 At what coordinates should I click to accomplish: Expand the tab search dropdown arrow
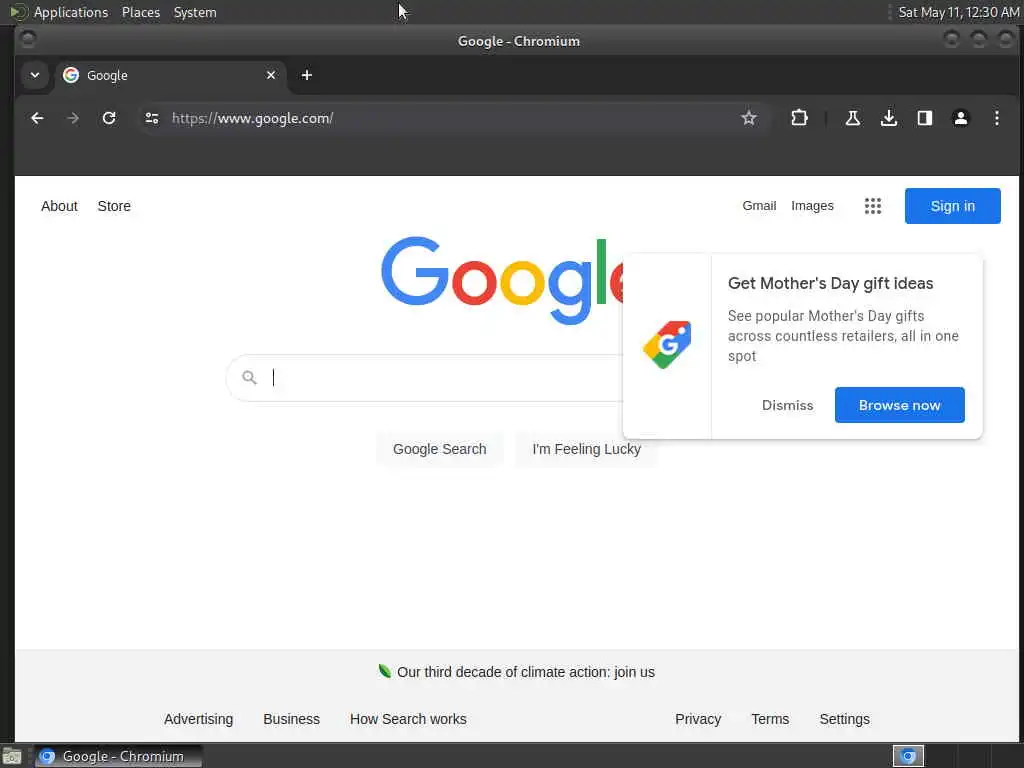click(x=35, y=75)
